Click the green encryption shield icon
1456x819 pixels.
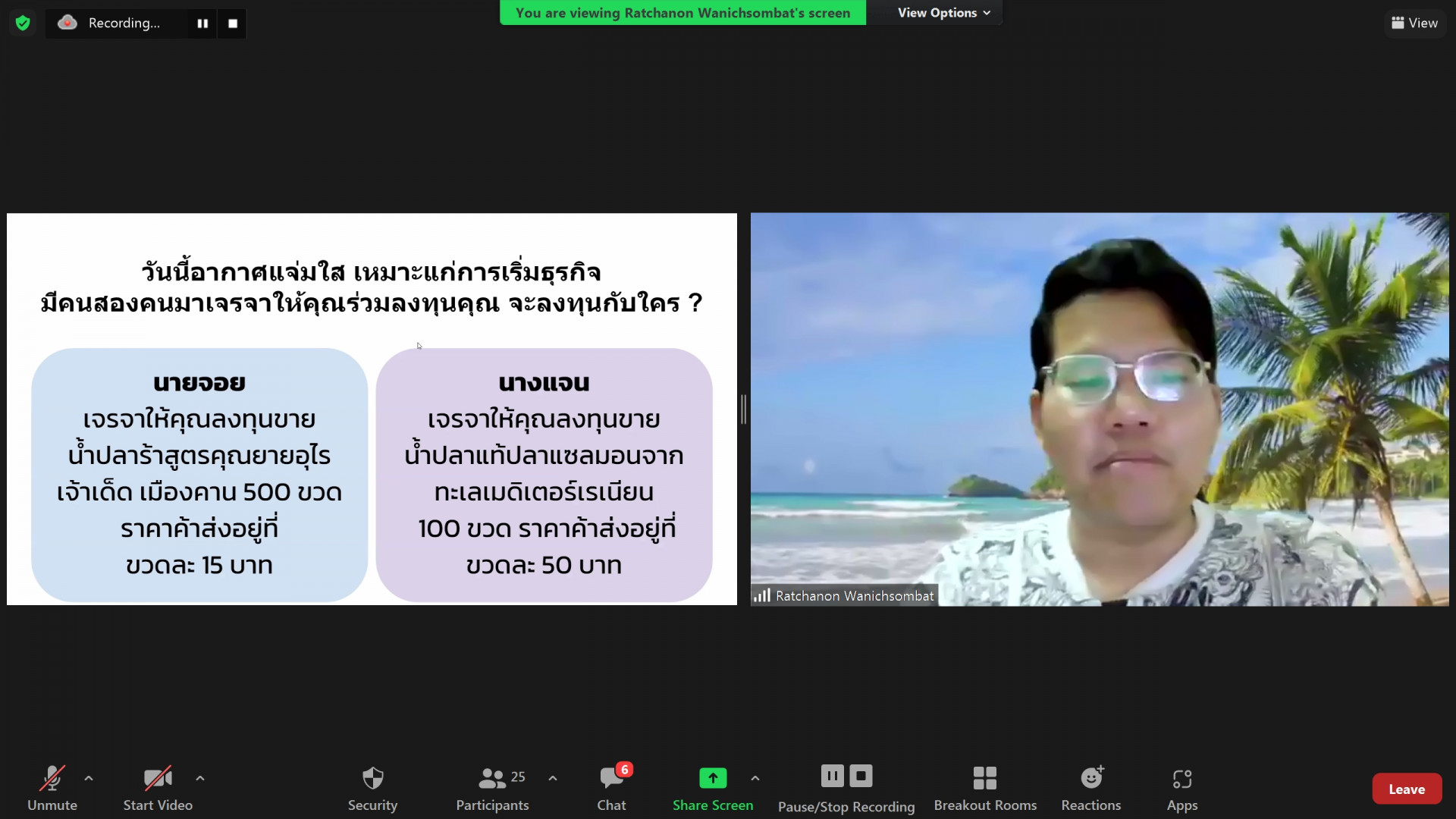tap(23, 24)
